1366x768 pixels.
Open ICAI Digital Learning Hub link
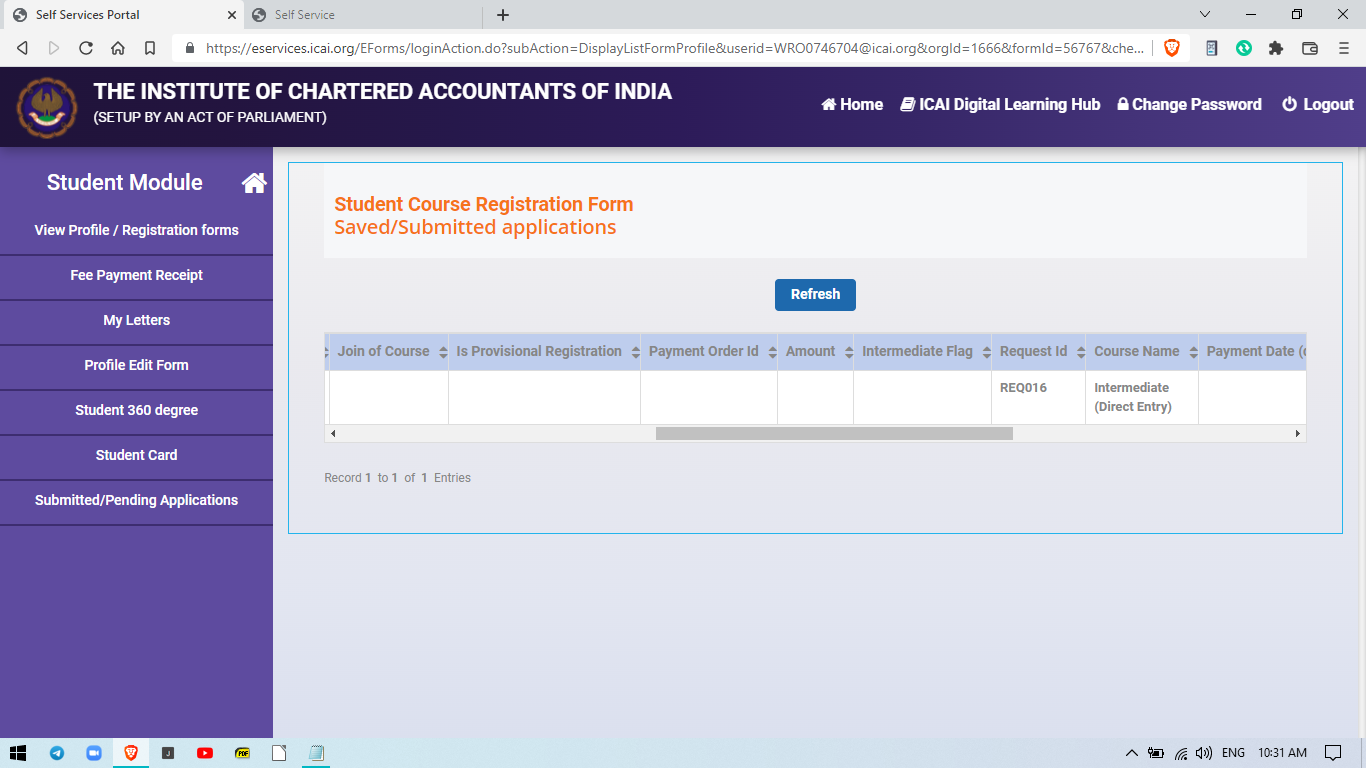1000,105
